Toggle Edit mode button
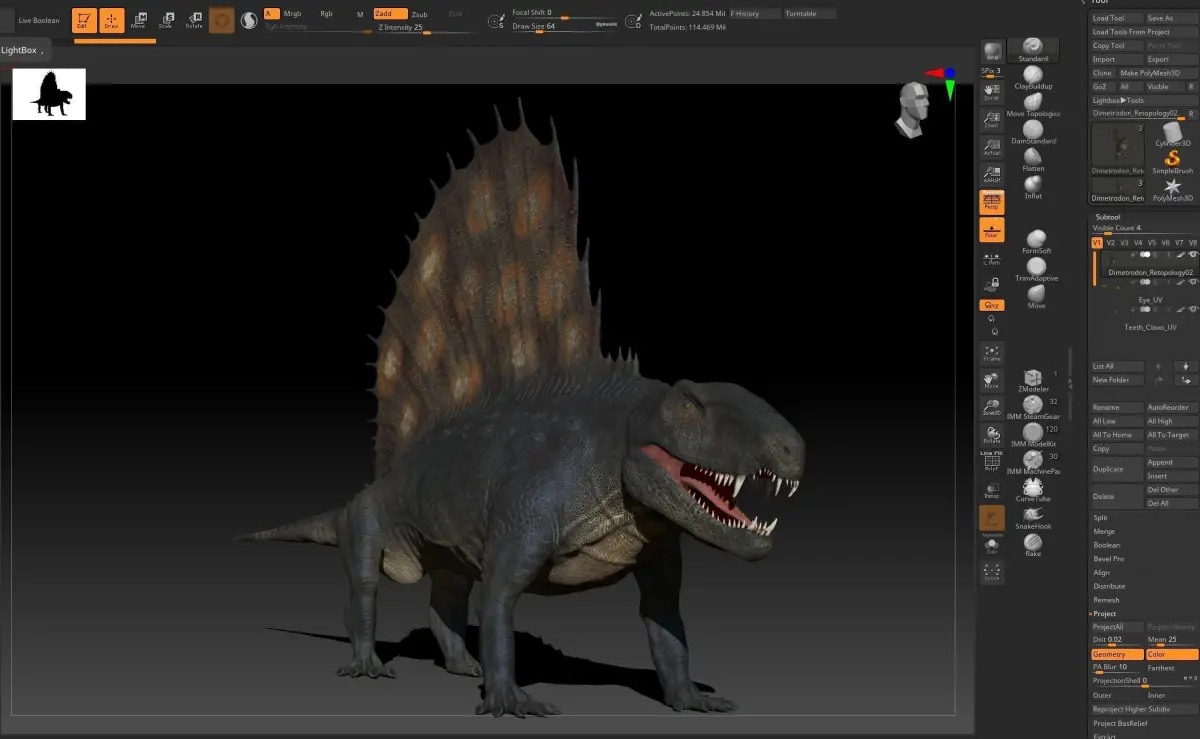 point(84,19)
